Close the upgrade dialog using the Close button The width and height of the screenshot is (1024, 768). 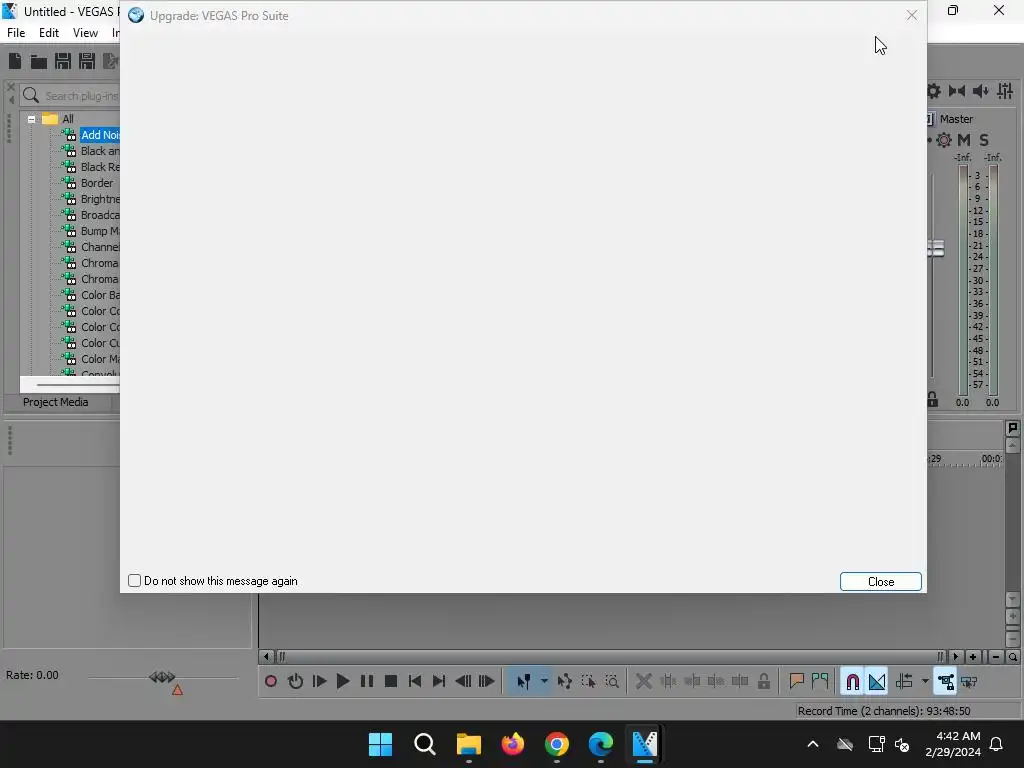pos(880,581)
